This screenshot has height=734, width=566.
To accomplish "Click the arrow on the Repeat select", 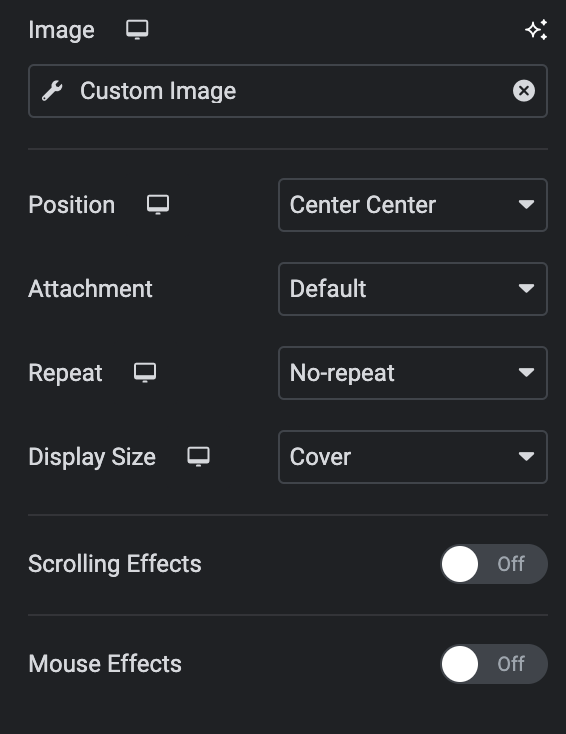I will (527, 373).
